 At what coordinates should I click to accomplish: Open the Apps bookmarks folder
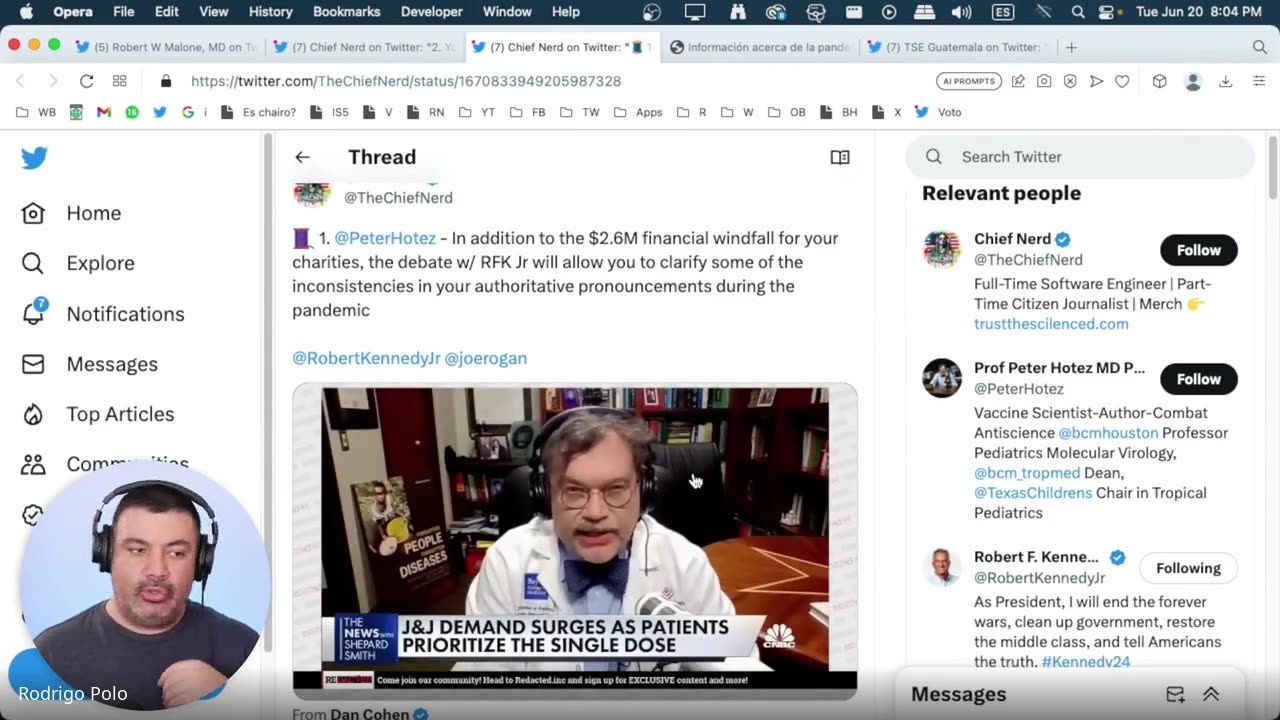[x=638, y=112]
